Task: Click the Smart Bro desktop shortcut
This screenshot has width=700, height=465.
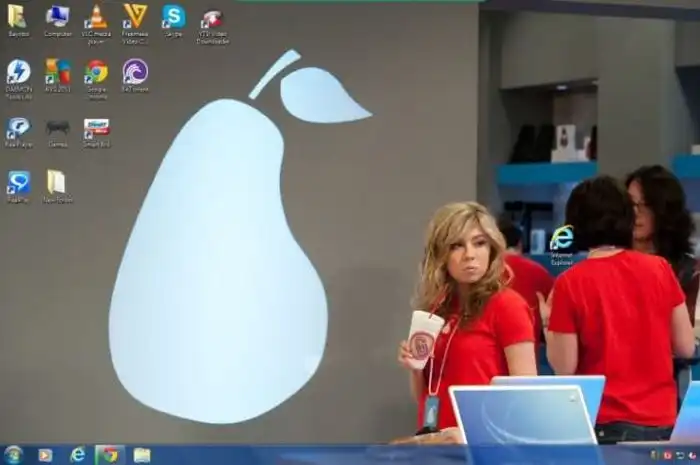Action: tap(96, 128)
